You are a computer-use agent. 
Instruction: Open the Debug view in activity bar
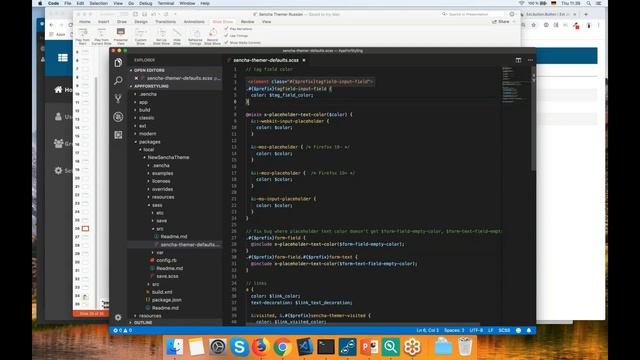(x=118, y=117)
